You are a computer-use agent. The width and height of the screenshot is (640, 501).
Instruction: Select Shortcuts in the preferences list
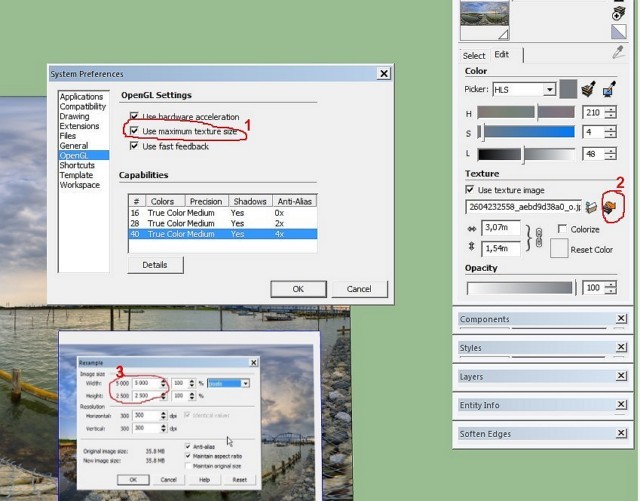77,165
